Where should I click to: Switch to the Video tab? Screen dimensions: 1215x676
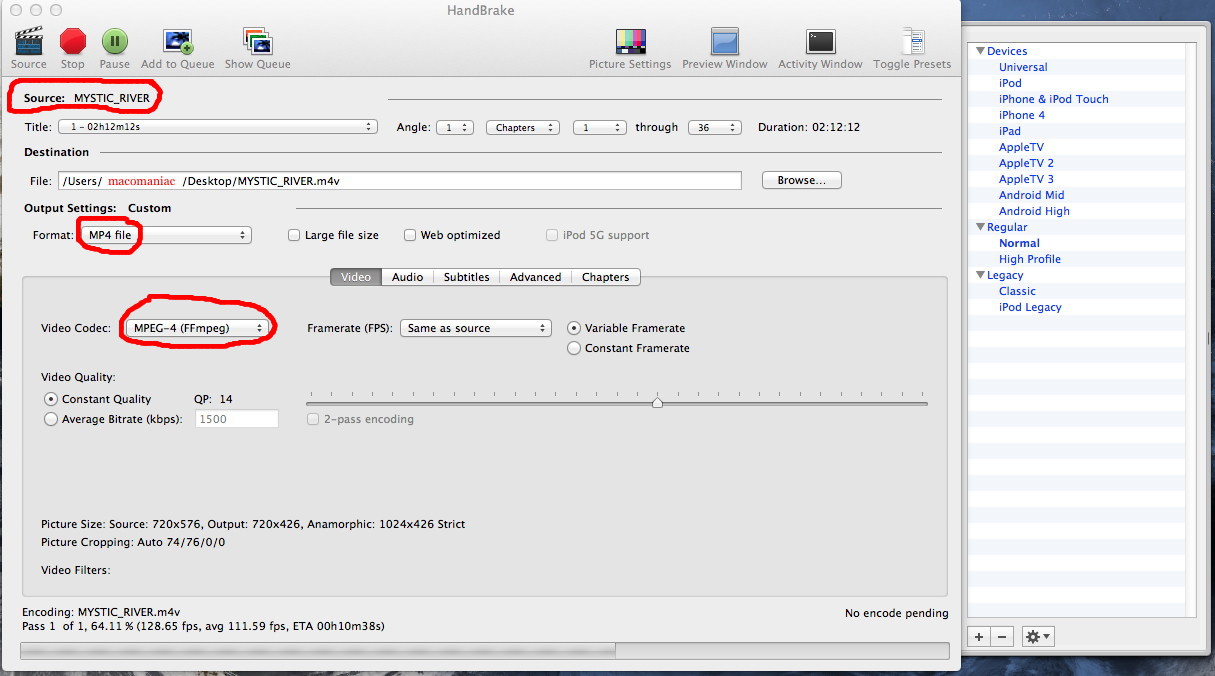(x=356, y=277)
